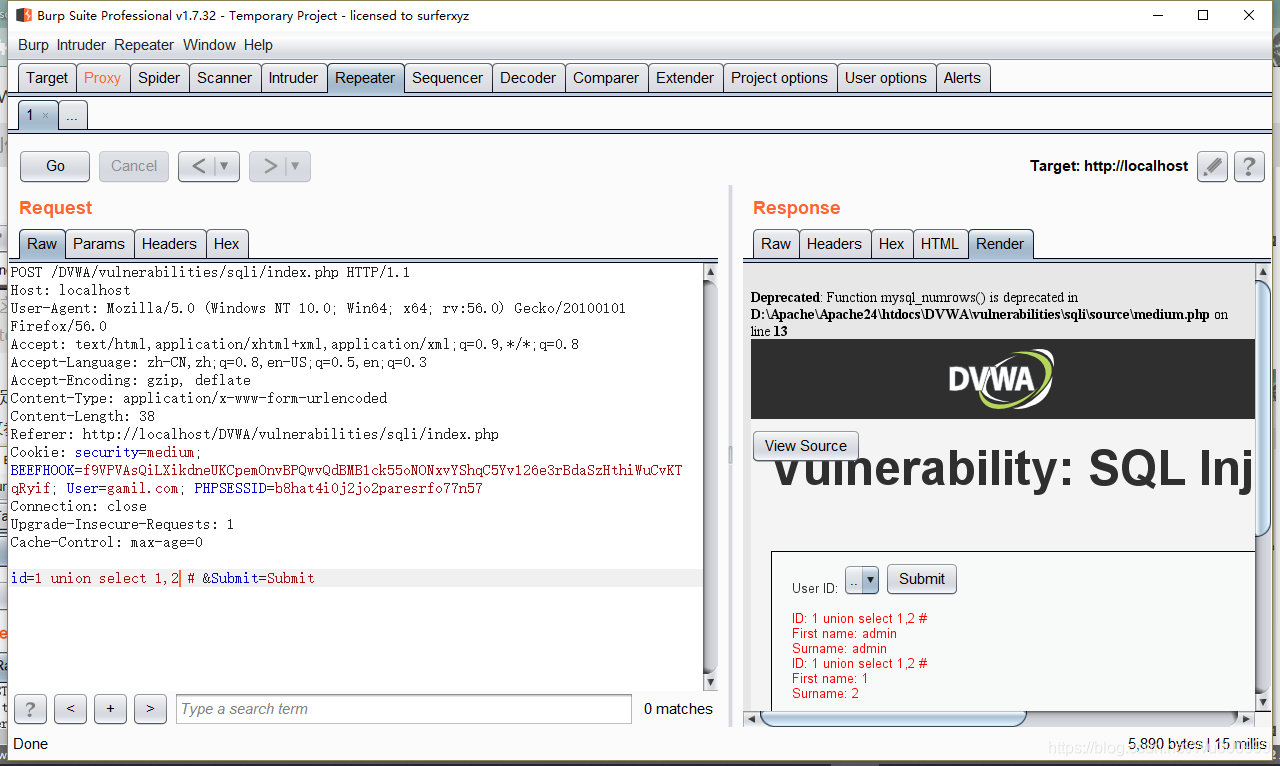Open the back history dropdown arrow
Viewport: 1280px width, 766px height.
click(225, 166)
